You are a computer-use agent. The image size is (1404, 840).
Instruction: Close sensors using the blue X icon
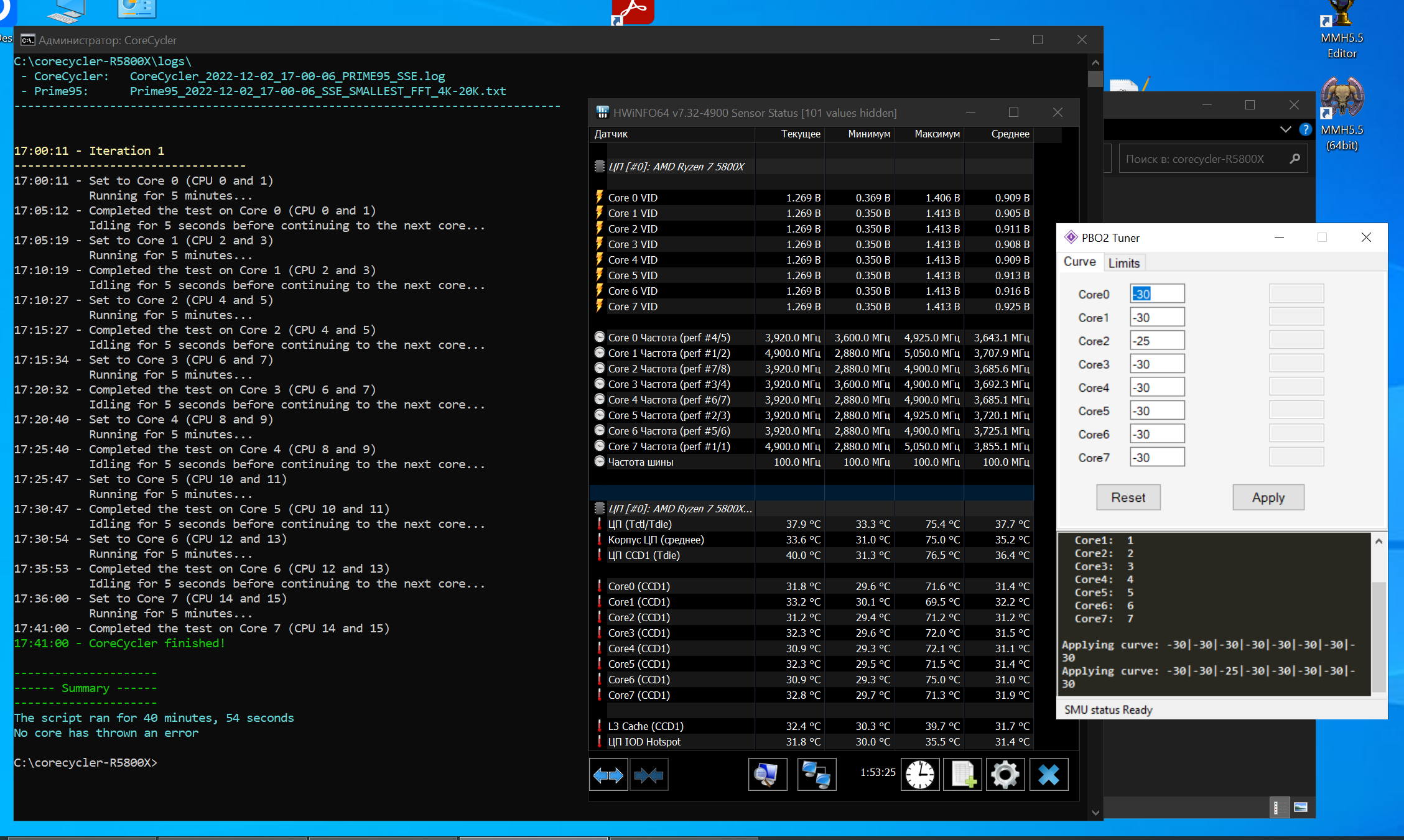pyautogui.click(x=1048, y=775)
